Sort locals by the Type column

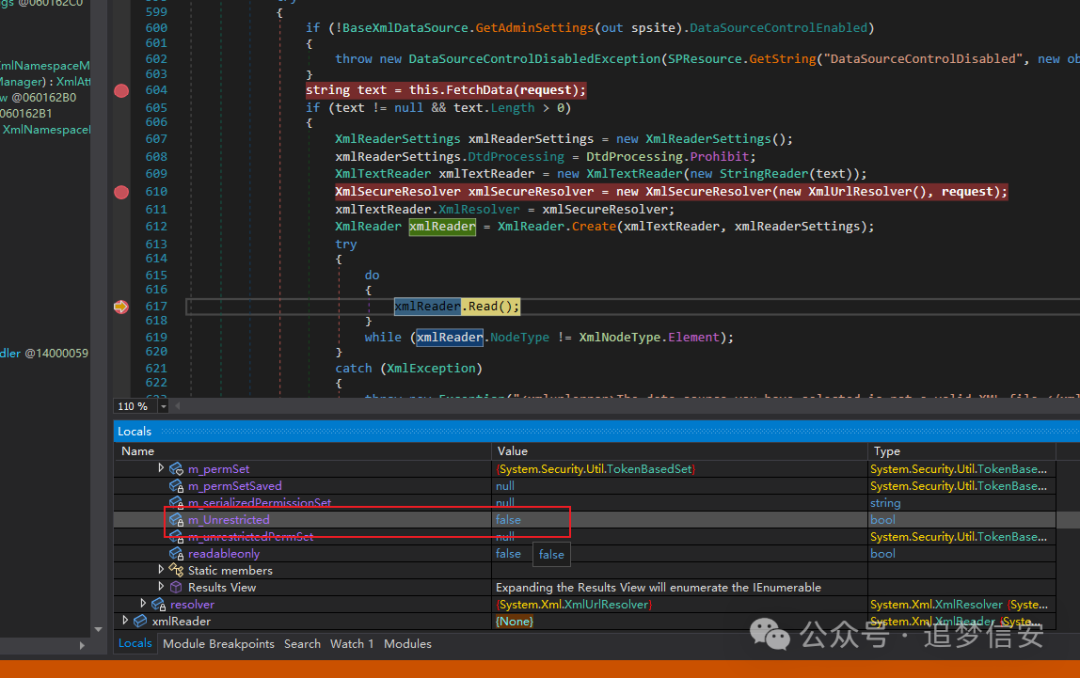pos(962,451)
